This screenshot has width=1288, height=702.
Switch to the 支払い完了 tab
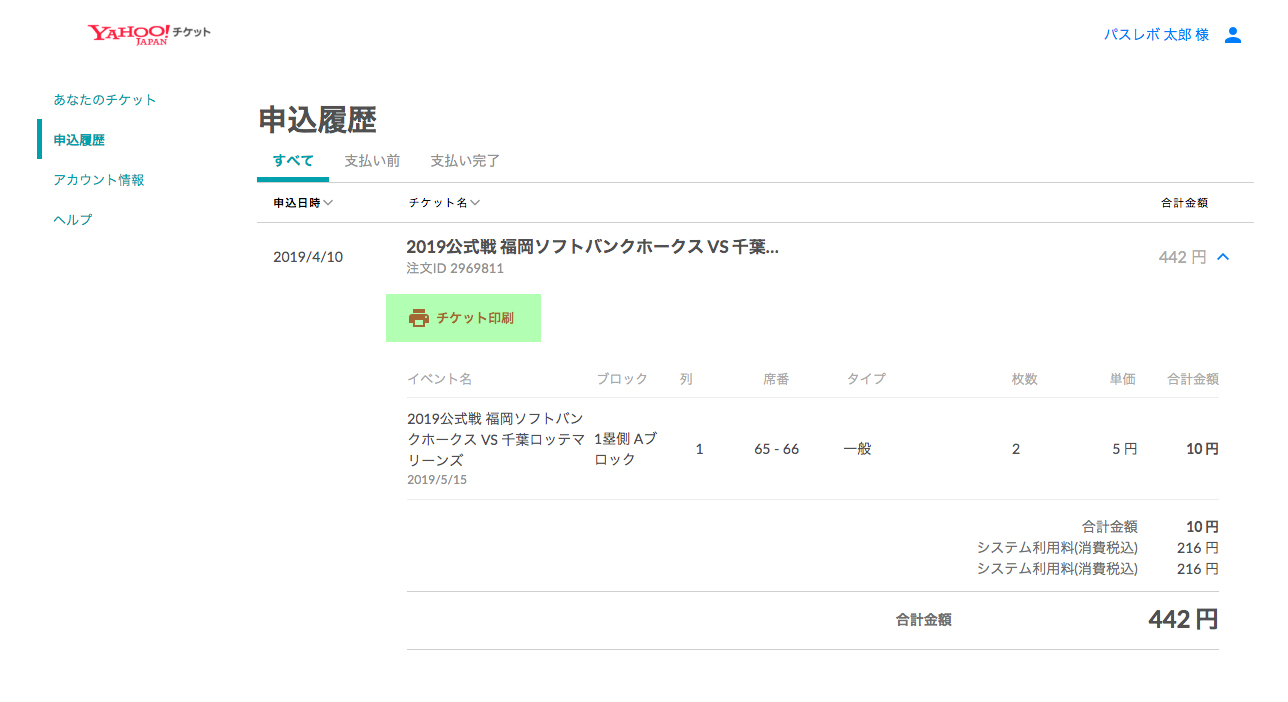coord(465,161)
